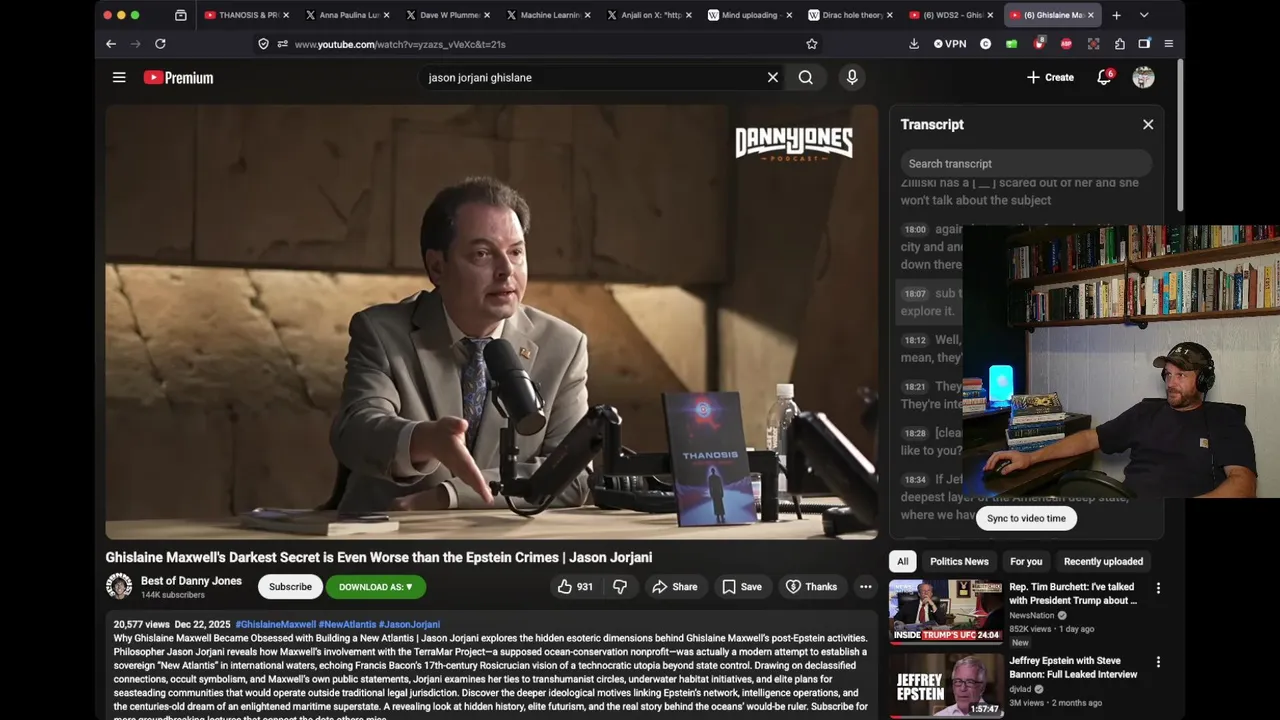The image size is (1280, 720).
Task: Select the For you chip
Action: point(1026,561)
